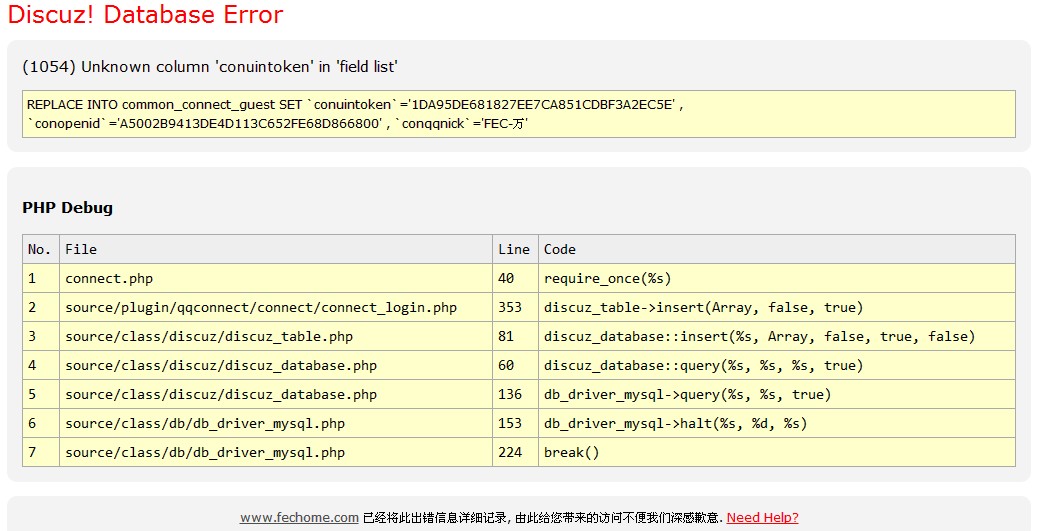Screen dimensions: 1055x531
Task: Click the "Discuz! Database Error" heading
Action: click(145, 15)
